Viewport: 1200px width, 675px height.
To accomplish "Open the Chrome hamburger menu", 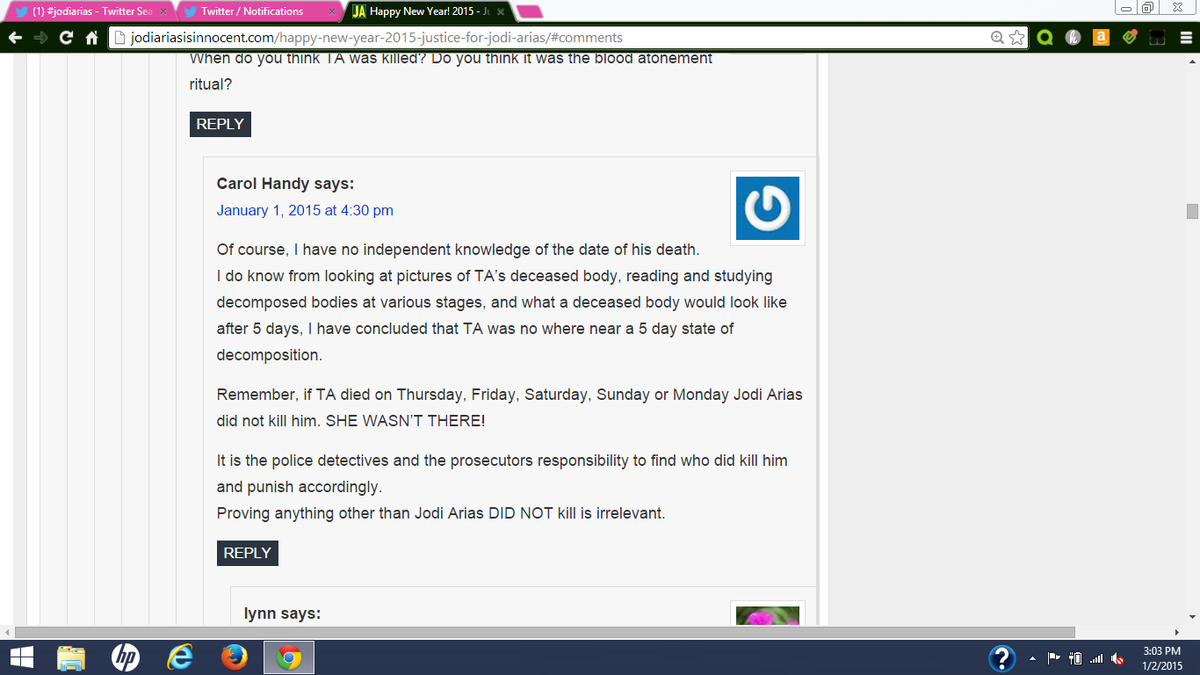I will pos(1185,38).
